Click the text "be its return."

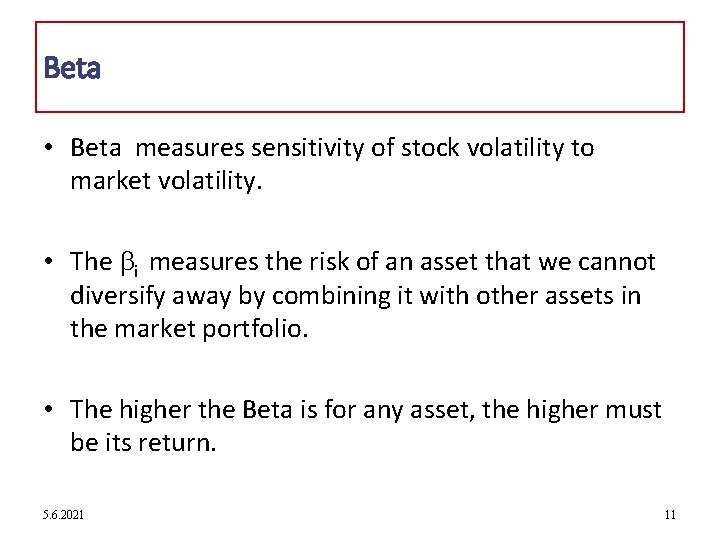[x=143, y=443]
